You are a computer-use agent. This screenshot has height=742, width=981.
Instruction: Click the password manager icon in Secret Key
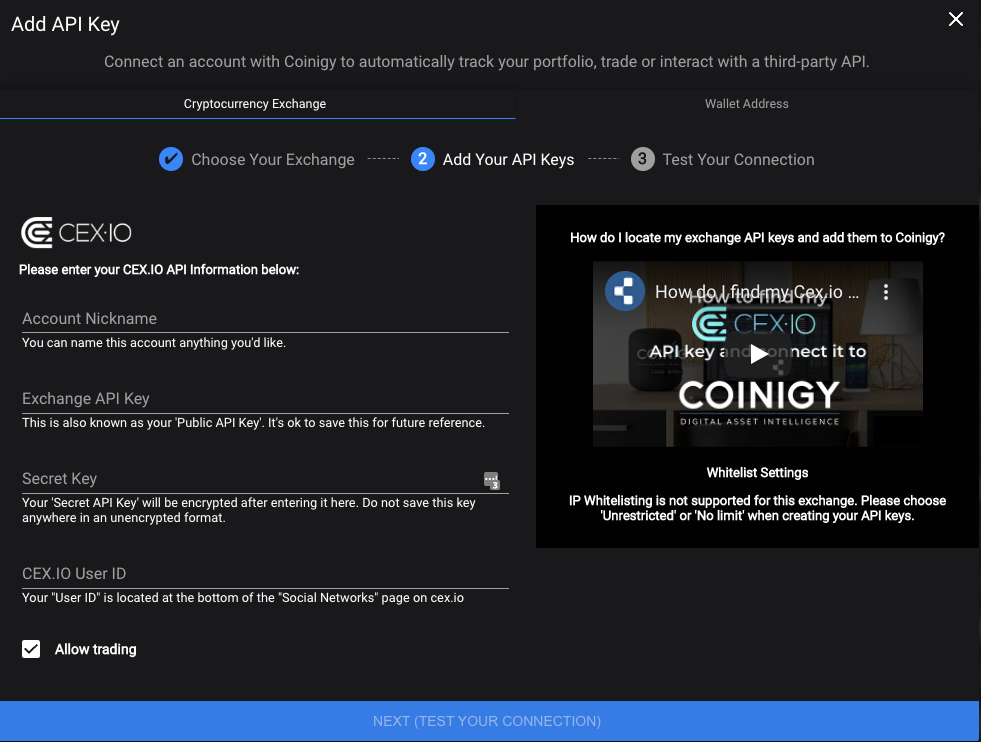coord(492,480)
